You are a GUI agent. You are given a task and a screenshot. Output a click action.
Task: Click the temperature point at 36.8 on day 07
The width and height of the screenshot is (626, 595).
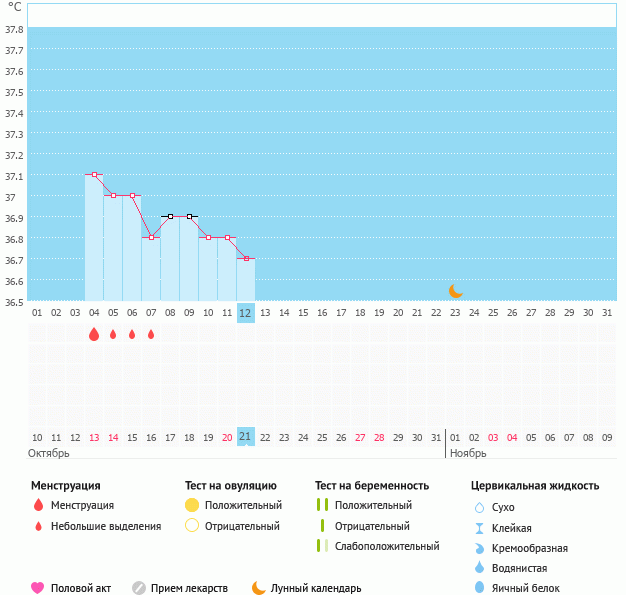[x=151, y=238]
